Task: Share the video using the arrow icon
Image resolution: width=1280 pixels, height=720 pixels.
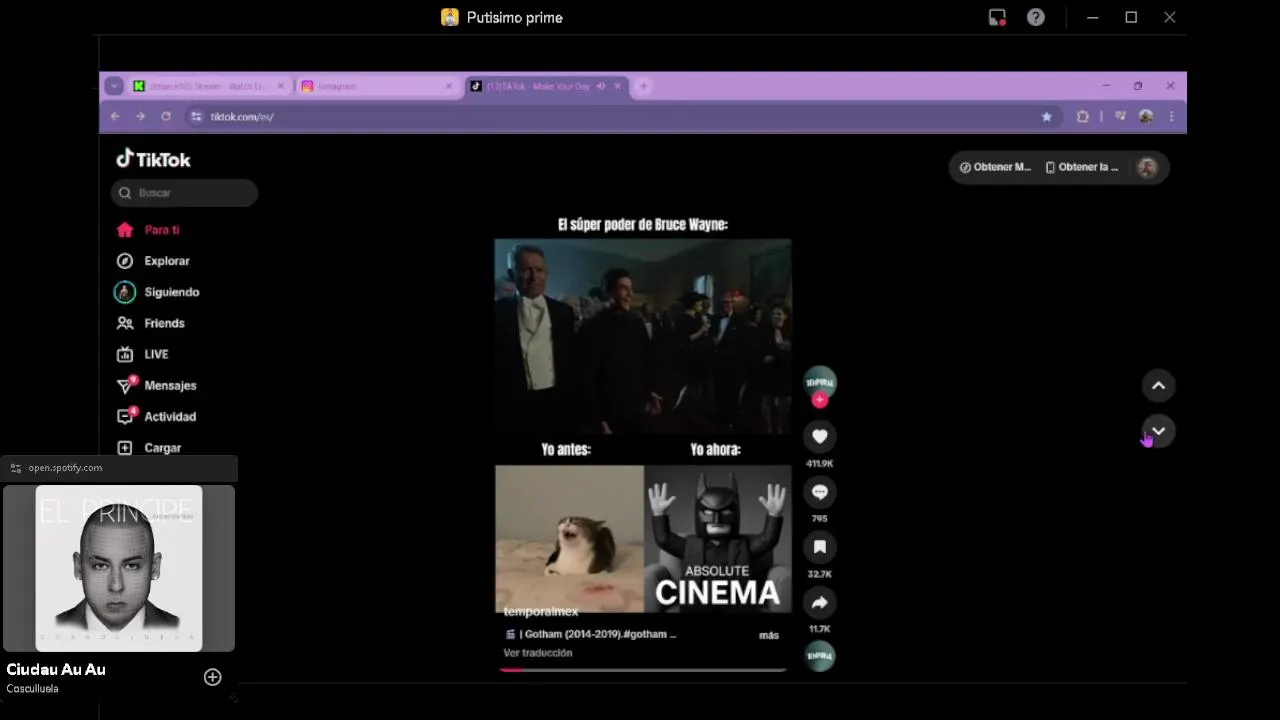Action: [820, 602]
